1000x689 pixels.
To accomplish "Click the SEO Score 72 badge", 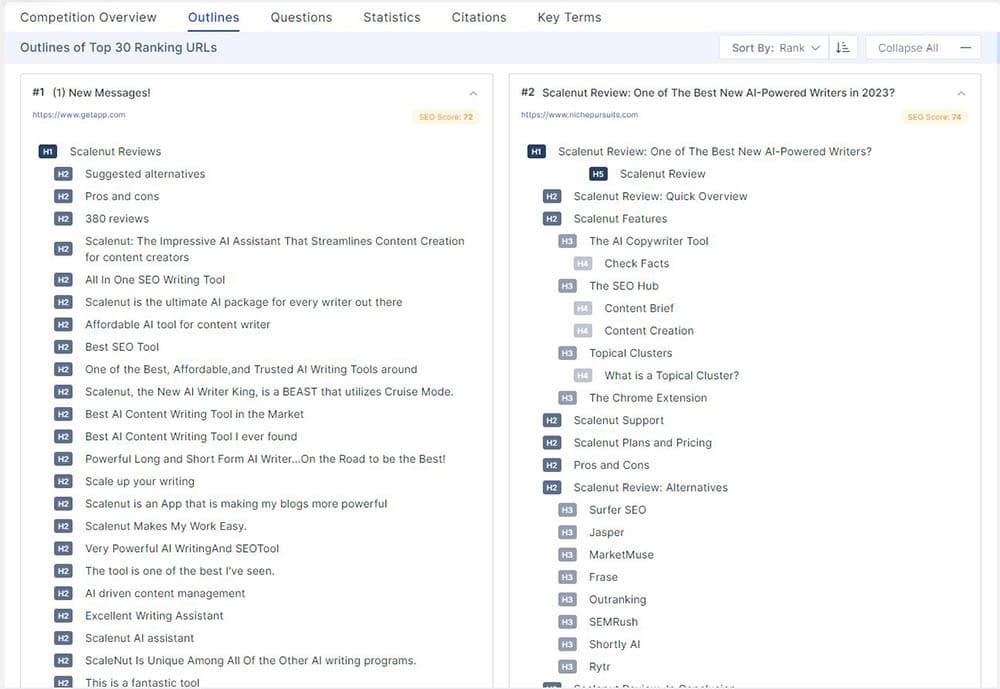I will tap(445, 117).
